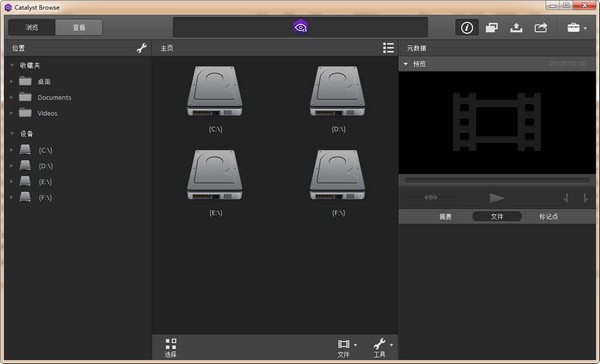Select (F:\) drive icon in sidebar
This screenshot has width=600, height=364.
pos(25,197)
